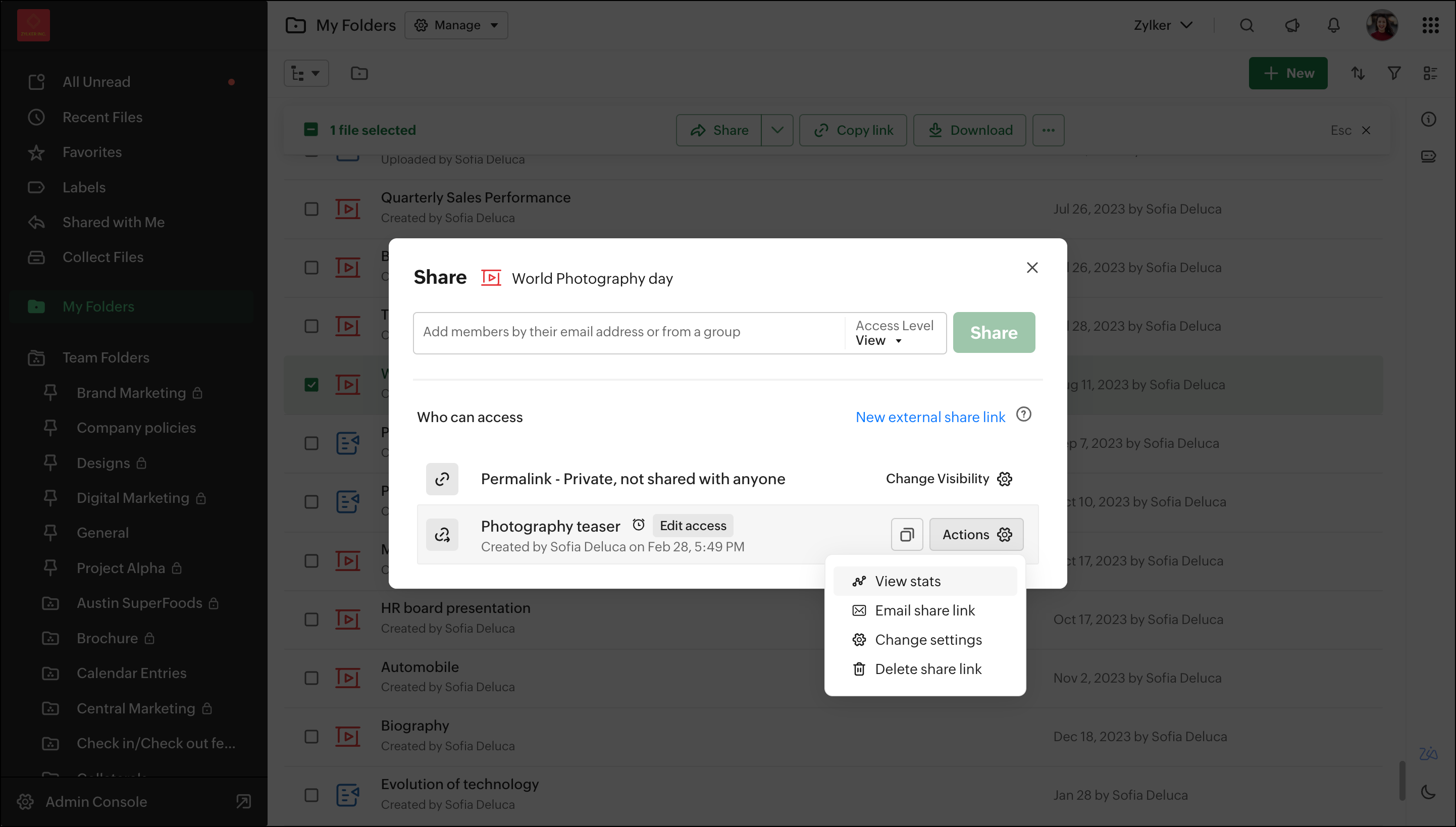Toggle the Actions dropdown for Photography teaser

point(976,535)
